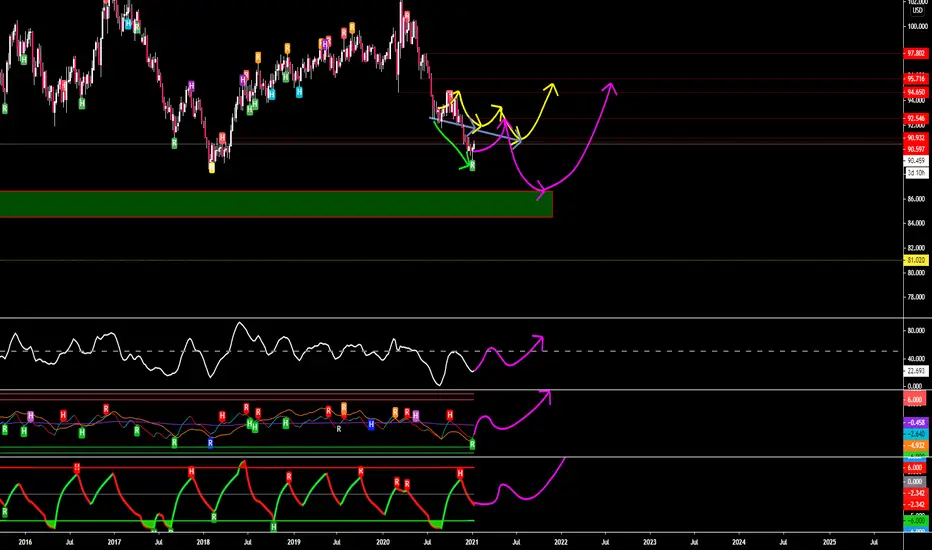Click the 84.000 price axis tick
Viewport: 932px width, 550px height.
point(916,223)
